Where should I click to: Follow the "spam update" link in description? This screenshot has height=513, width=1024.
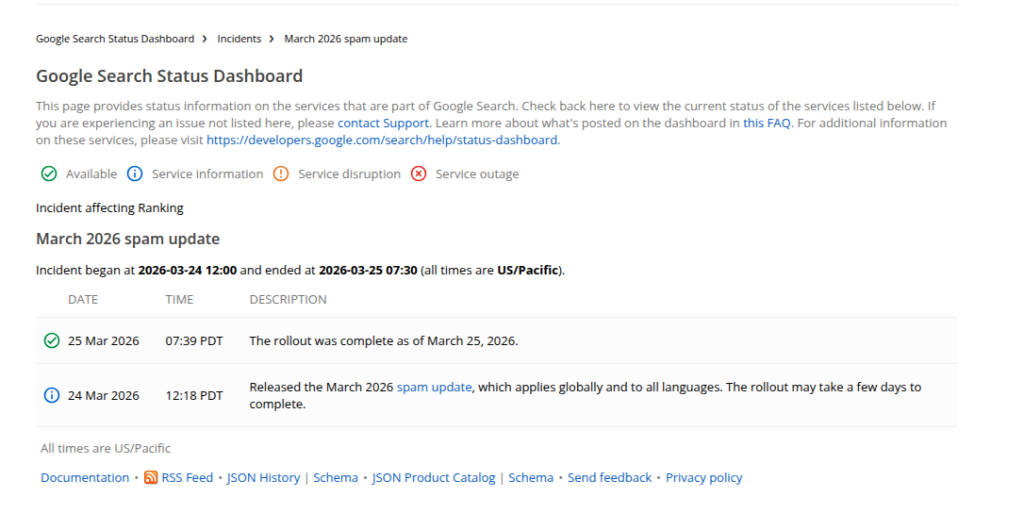coord(434,387)
